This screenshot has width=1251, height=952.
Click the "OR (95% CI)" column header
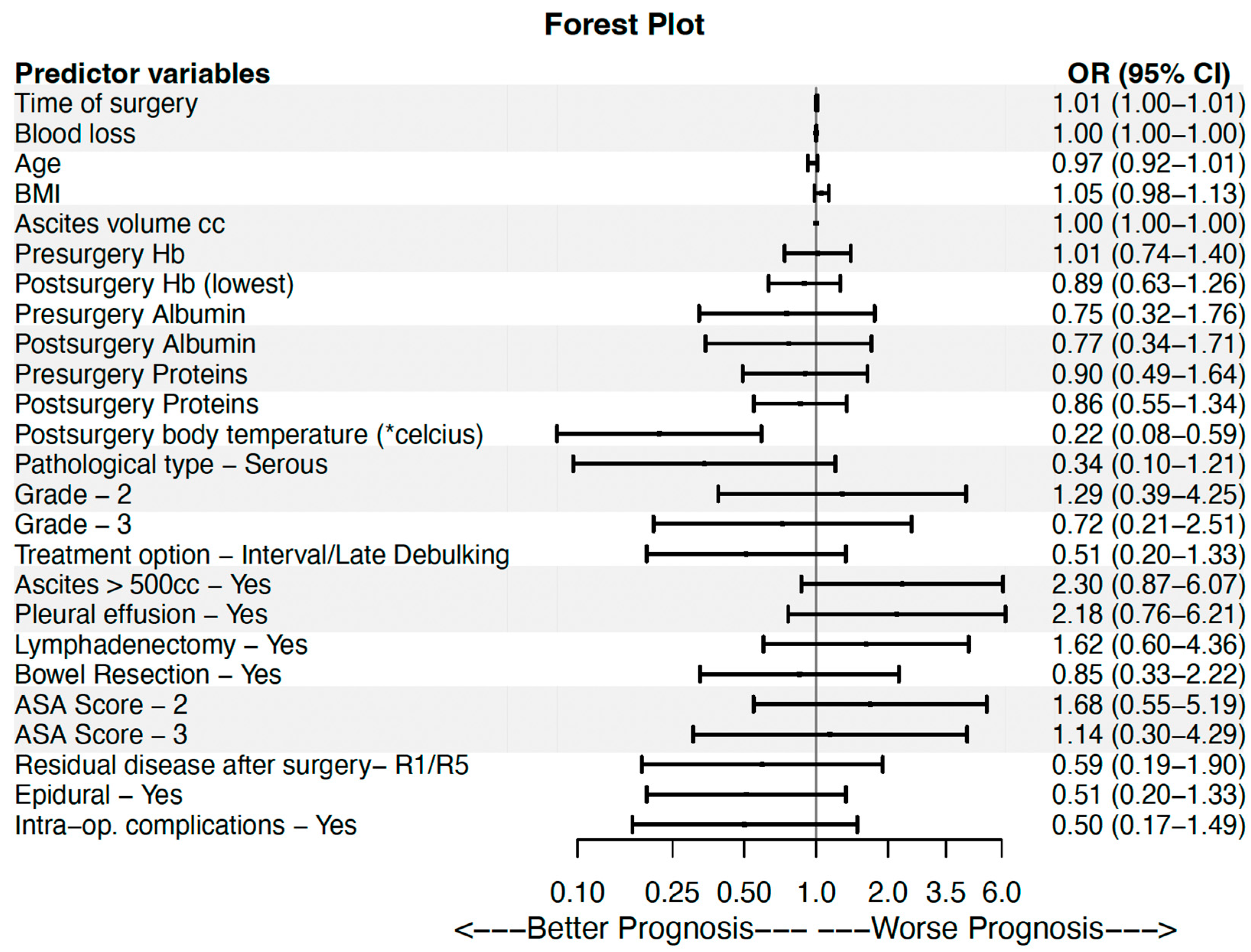(1148, 74)
